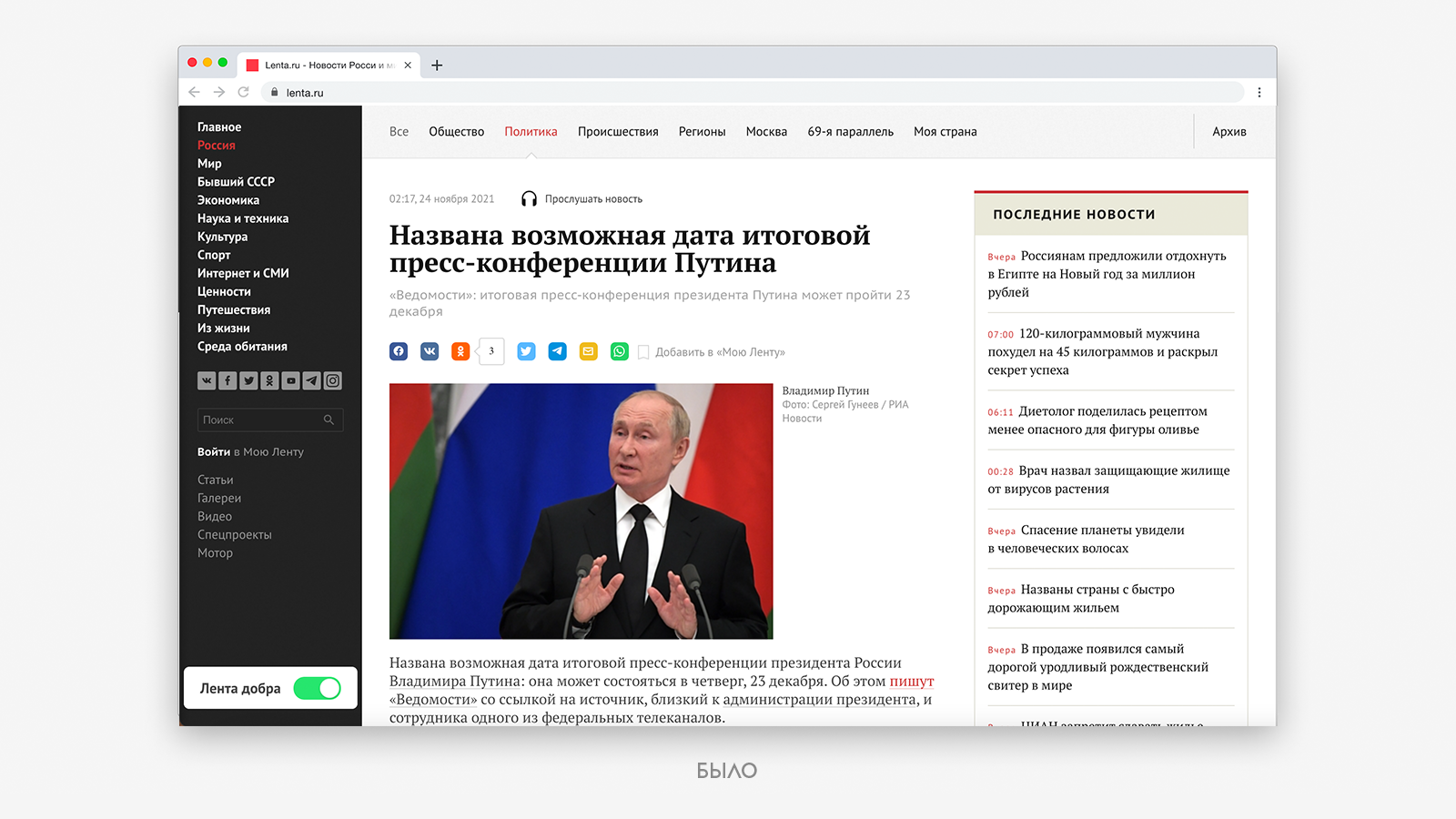Open «Мотор» link in sidebar

click(x=216, y=552)
